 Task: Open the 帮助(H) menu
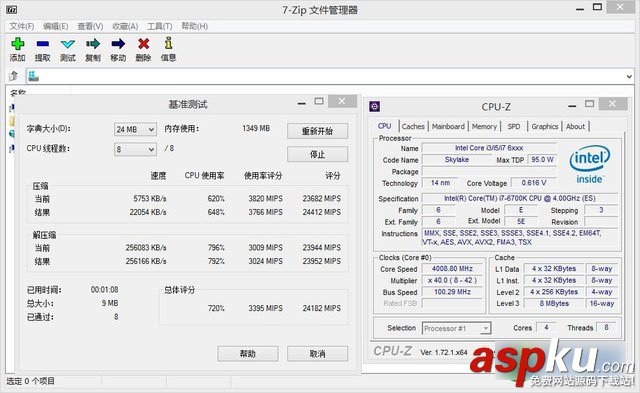pos(195,26)
